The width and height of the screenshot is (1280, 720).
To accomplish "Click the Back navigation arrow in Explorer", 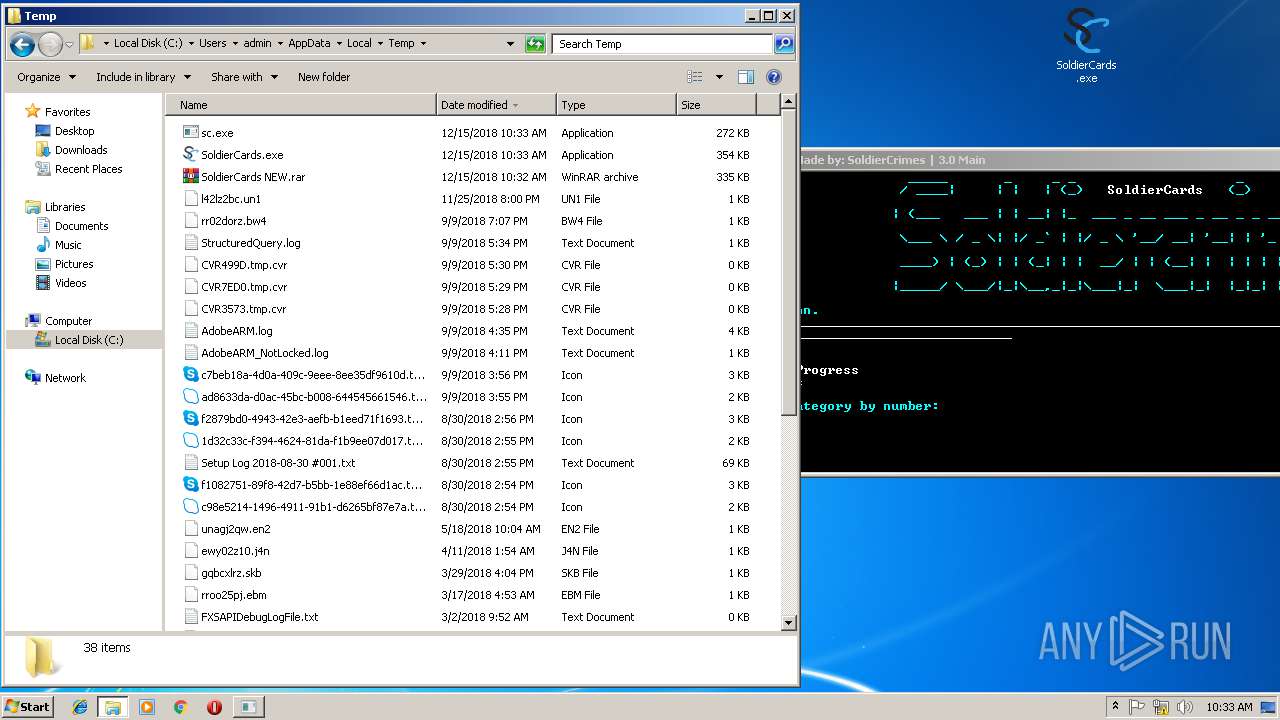I will 22,44.
